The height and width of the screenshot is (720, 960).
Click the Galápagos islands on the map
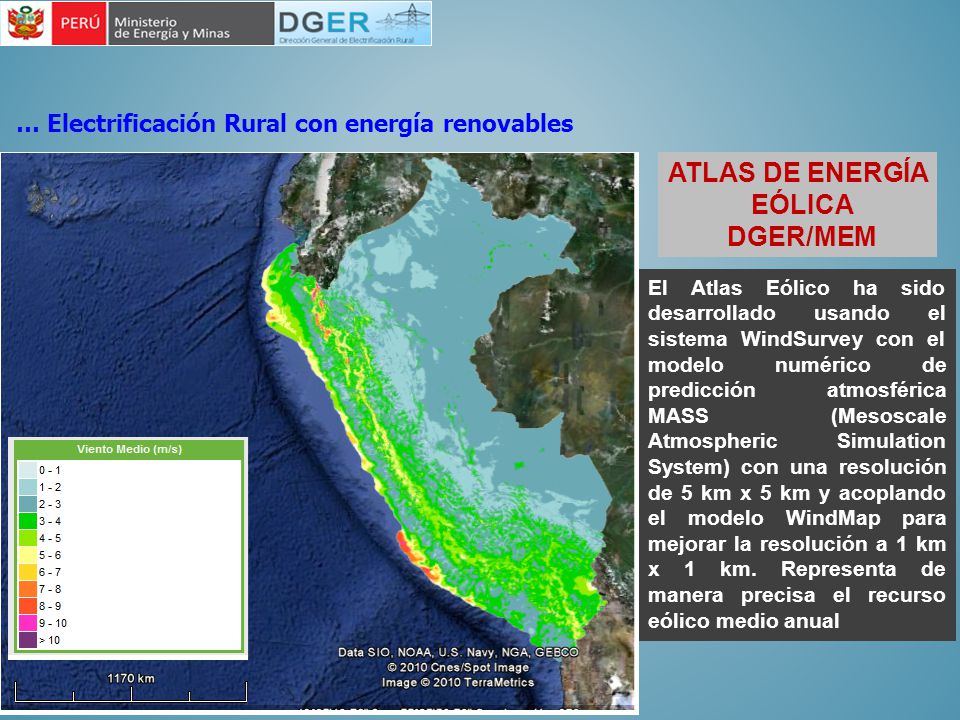coord(50,198)
